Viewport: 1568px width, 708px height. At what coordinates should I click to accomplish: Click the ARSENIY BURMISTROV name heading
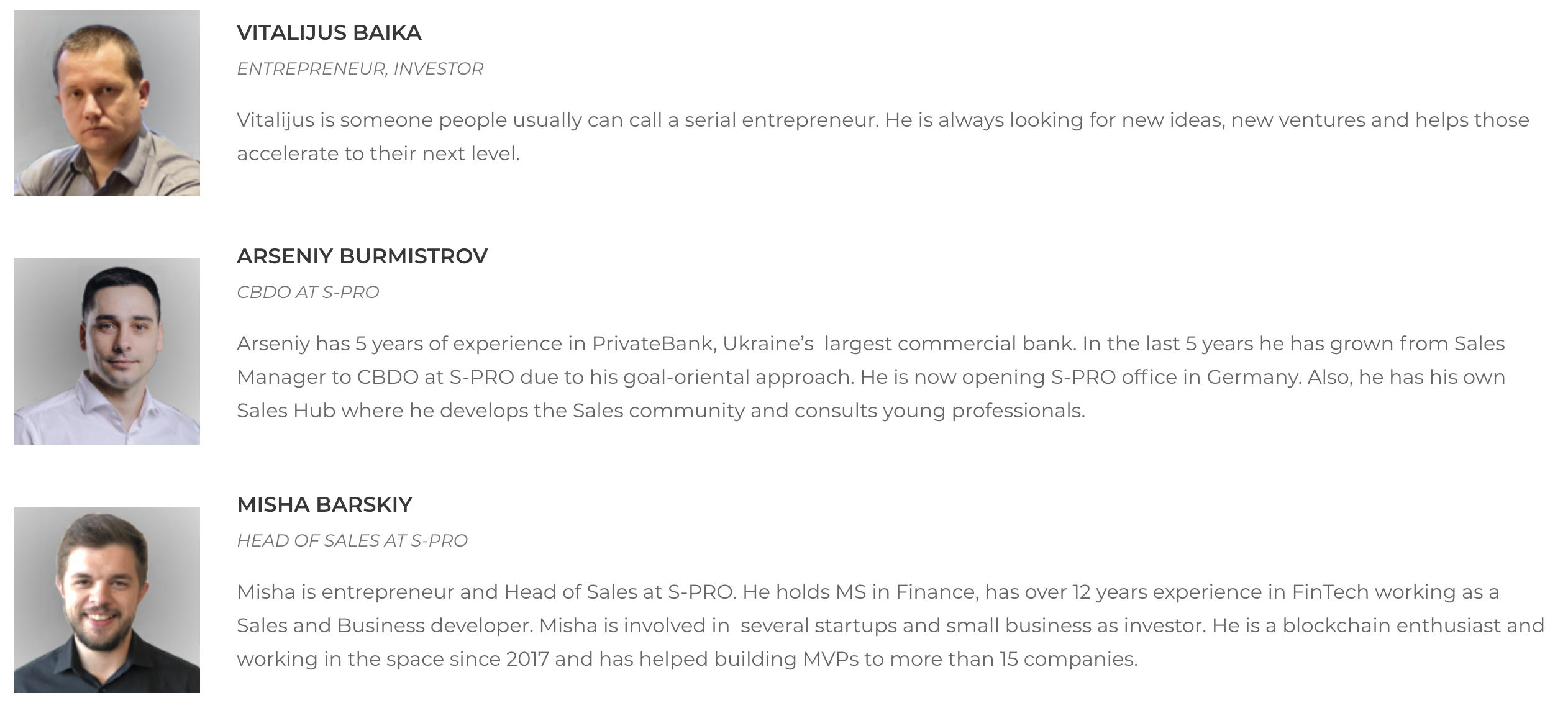pyautogui.click(x=362, y=256)
